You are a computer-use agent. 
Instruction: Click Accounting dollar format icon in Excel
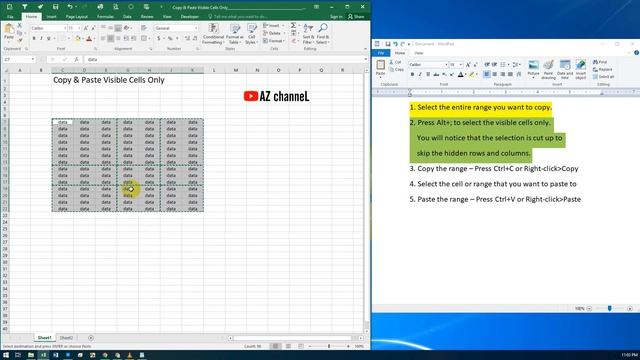(159, 38)
